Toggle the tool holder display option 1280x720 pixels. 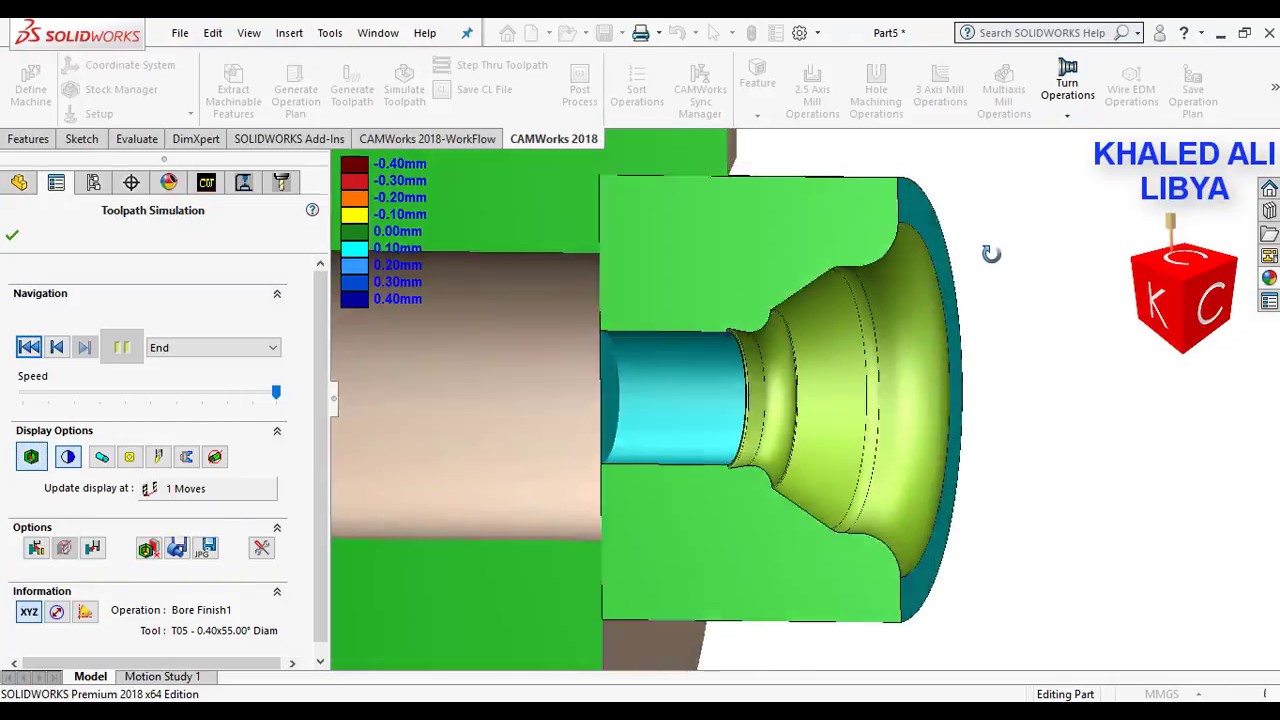(x=186, y=457)
